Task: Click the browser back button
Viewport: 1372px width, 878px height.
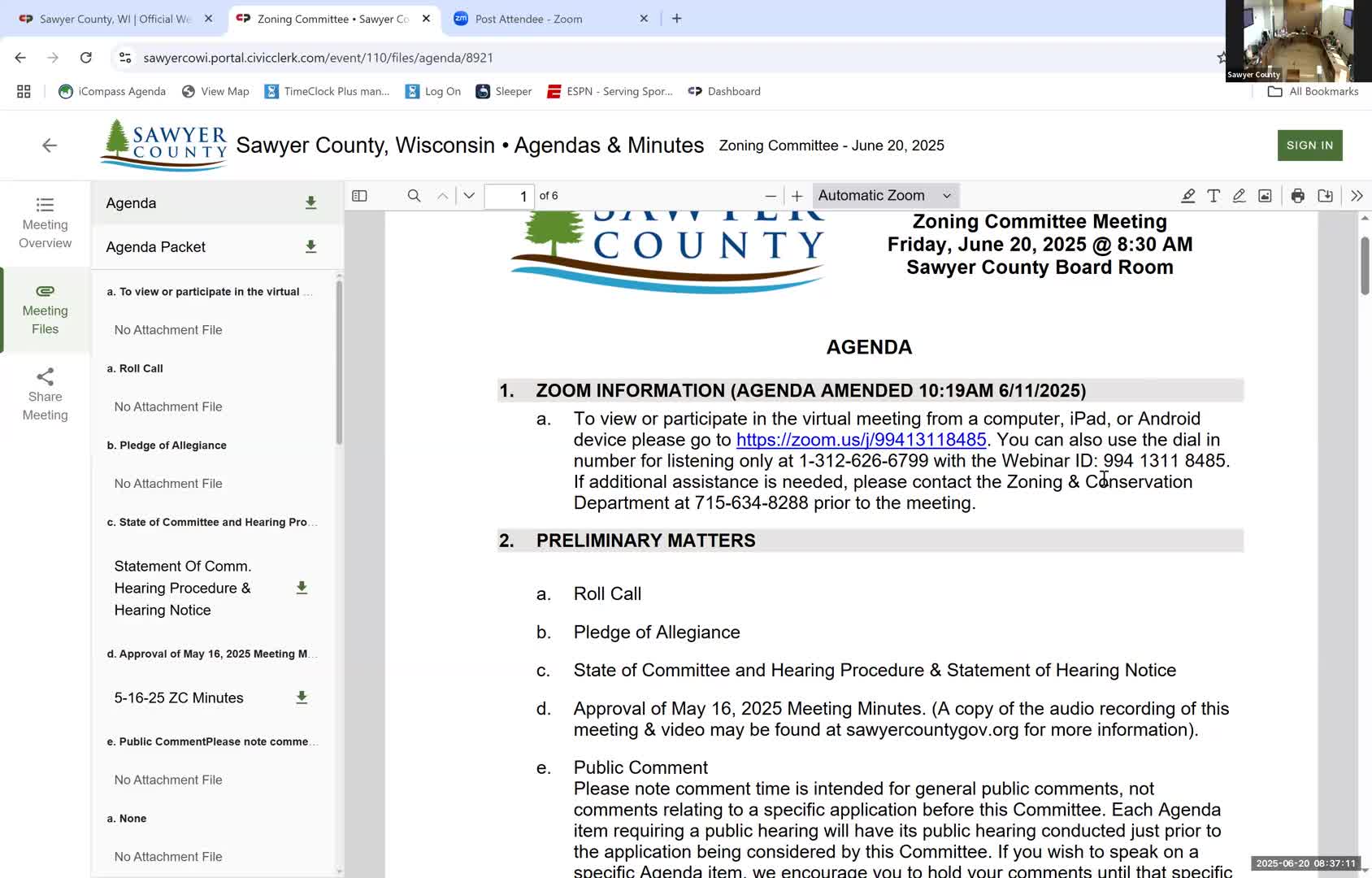Action: [20, 58]
